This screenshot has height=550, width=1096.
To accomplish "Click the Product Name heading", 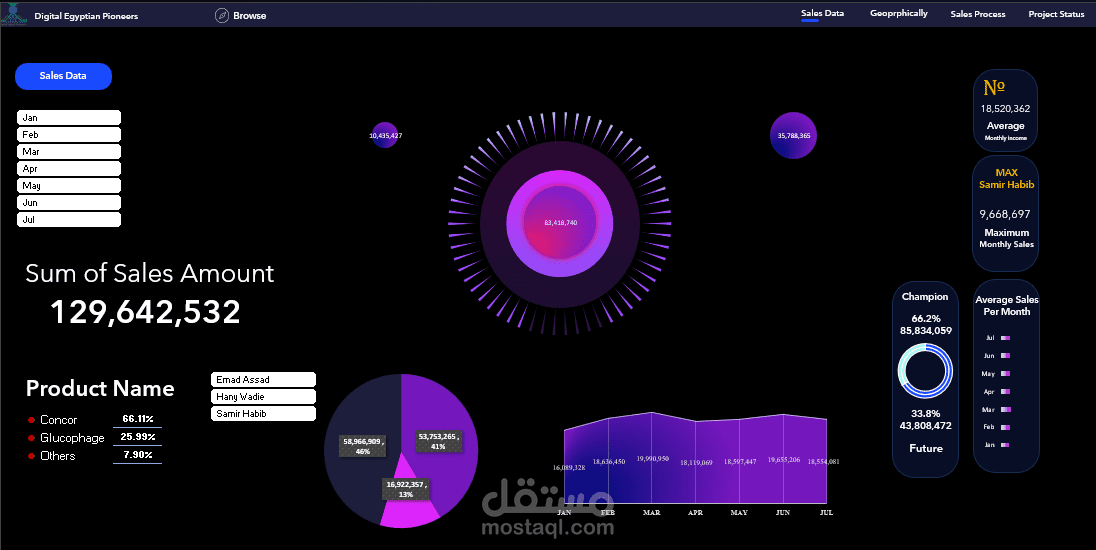I will pyautogui.click(x=100, y=389).
